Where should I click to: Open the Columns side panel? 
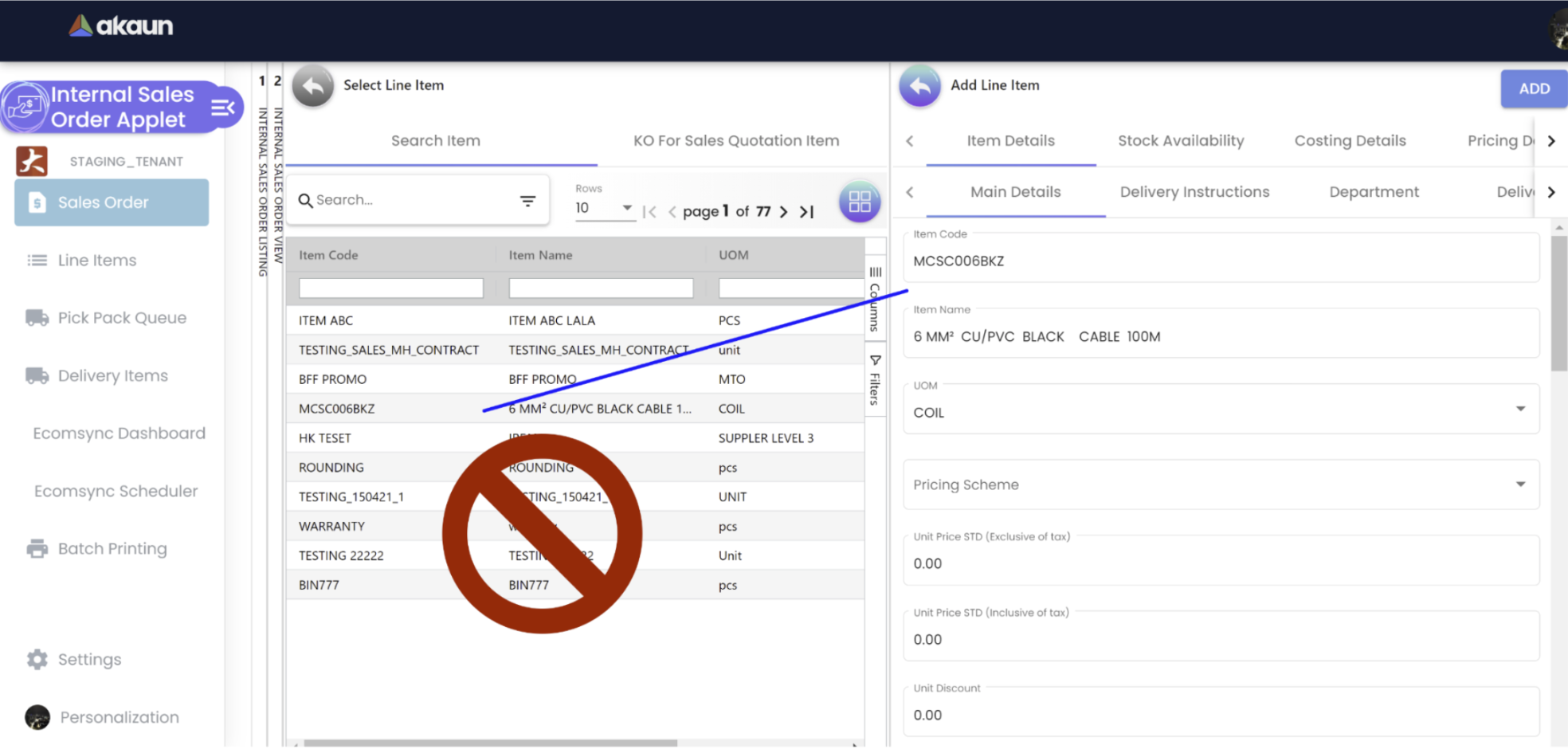pos(875,299)
